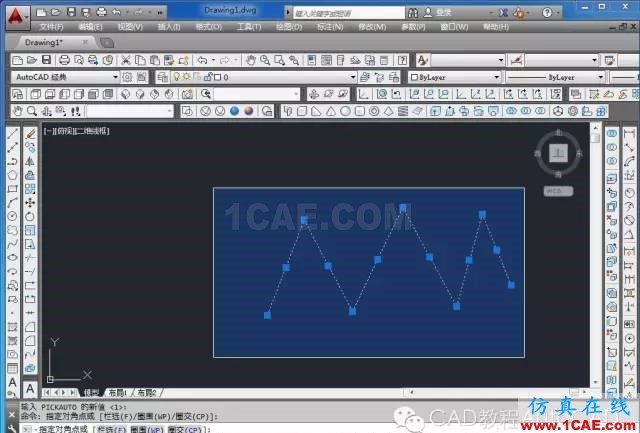This screenshot has width=640, height=433.
Task: Click the vertical scrollbar of drawing area
Action: 596,255
